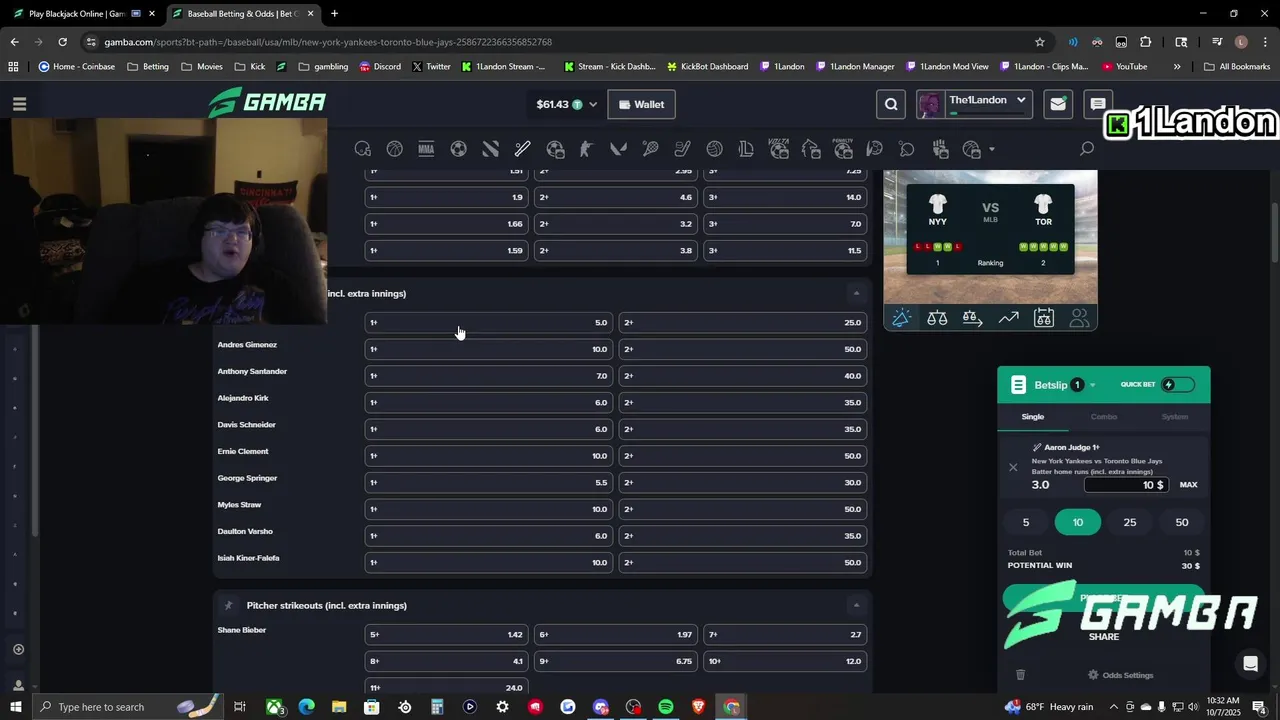The image size is (1280, 720).
Task: Open a new browser tab
Action: click(334, 14)
